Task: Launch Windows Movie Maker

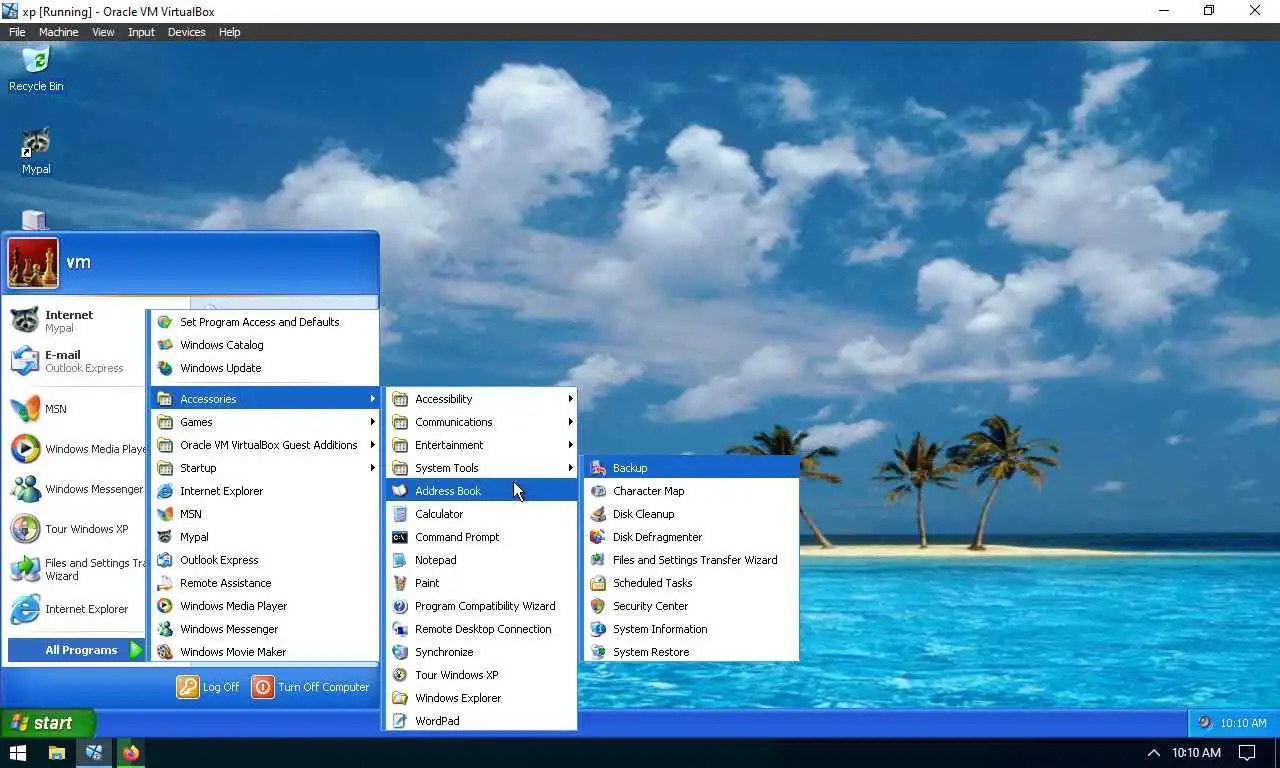Action: (265, 652)
